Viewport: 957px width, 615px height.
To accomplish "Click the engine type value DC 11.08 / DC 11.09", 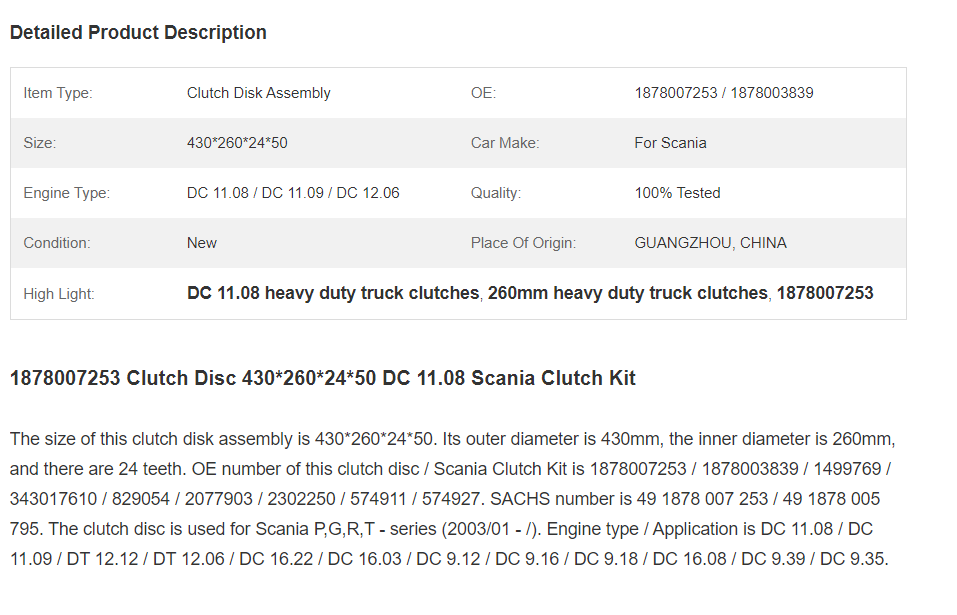I will [x=293, y=193].
